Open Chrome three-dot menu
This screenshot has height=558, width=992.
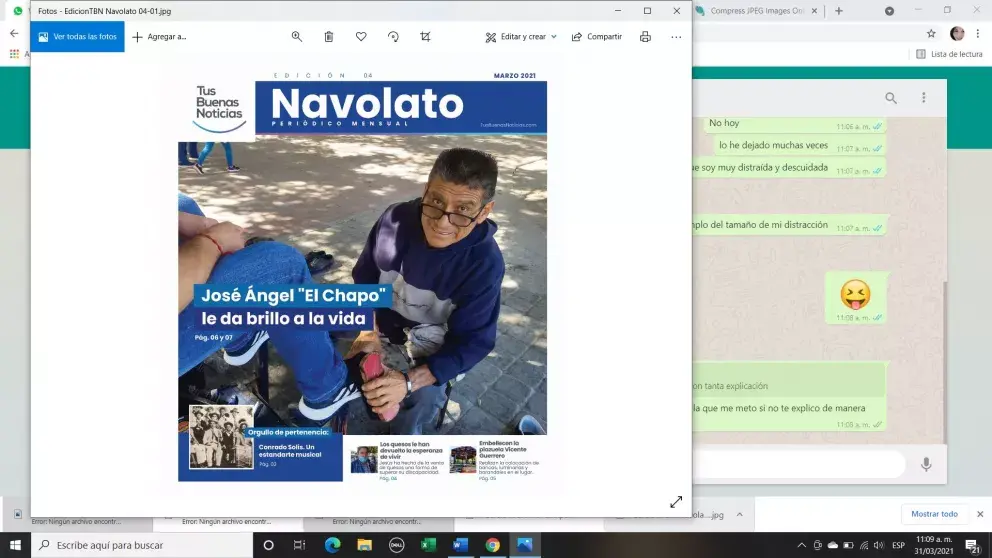977,34
